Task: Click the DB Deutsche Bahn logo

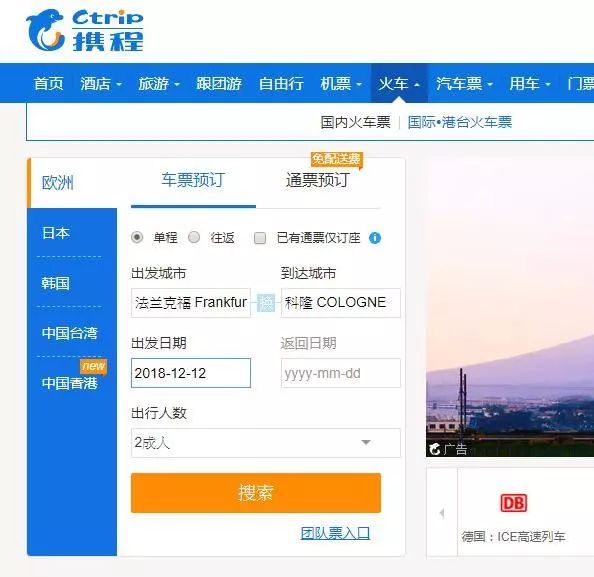Action: (x=514, y=503)
